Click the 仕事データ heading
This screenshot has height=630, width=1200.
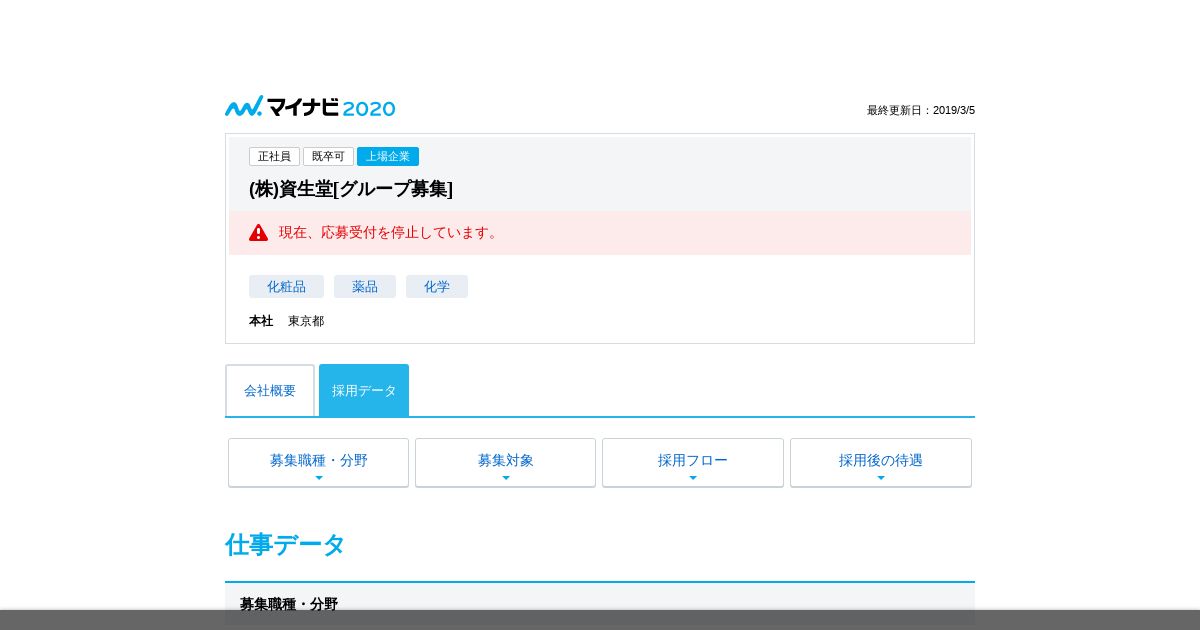point(285,545)
